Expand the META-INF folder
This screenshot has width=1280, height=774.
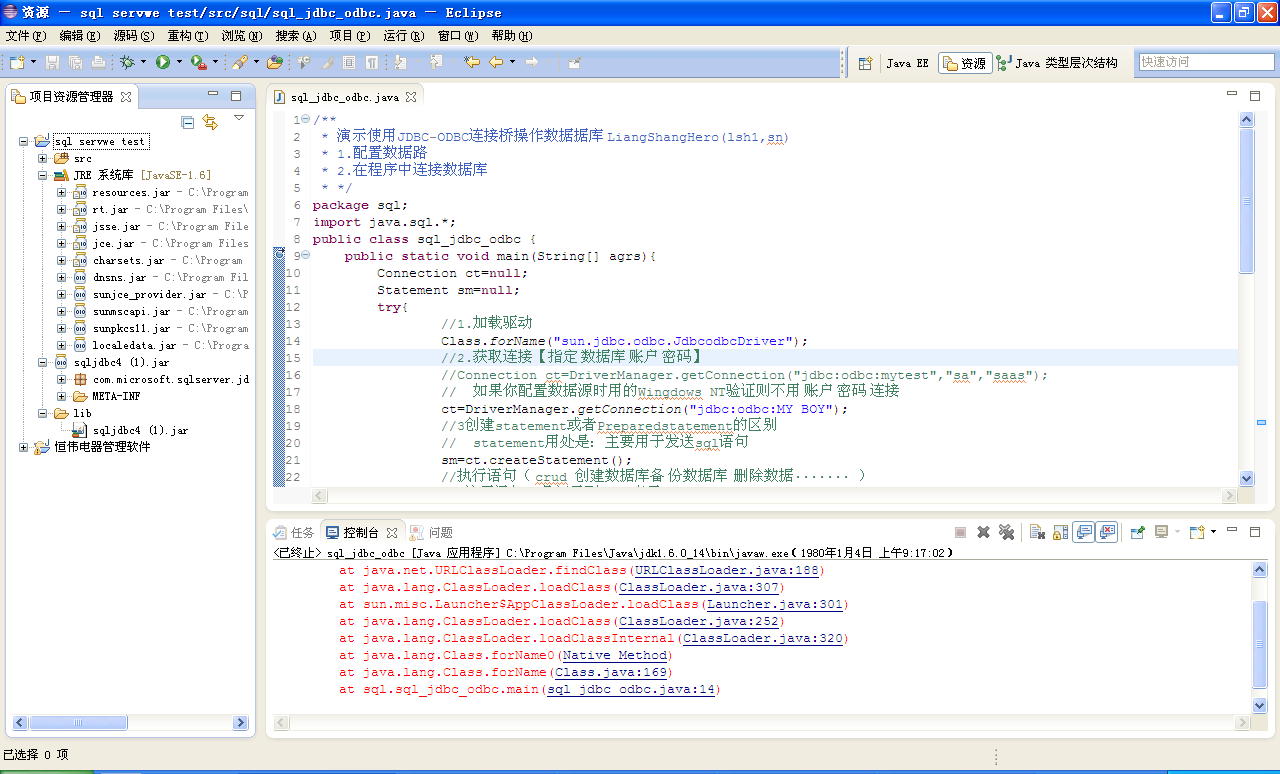(62, 396)
